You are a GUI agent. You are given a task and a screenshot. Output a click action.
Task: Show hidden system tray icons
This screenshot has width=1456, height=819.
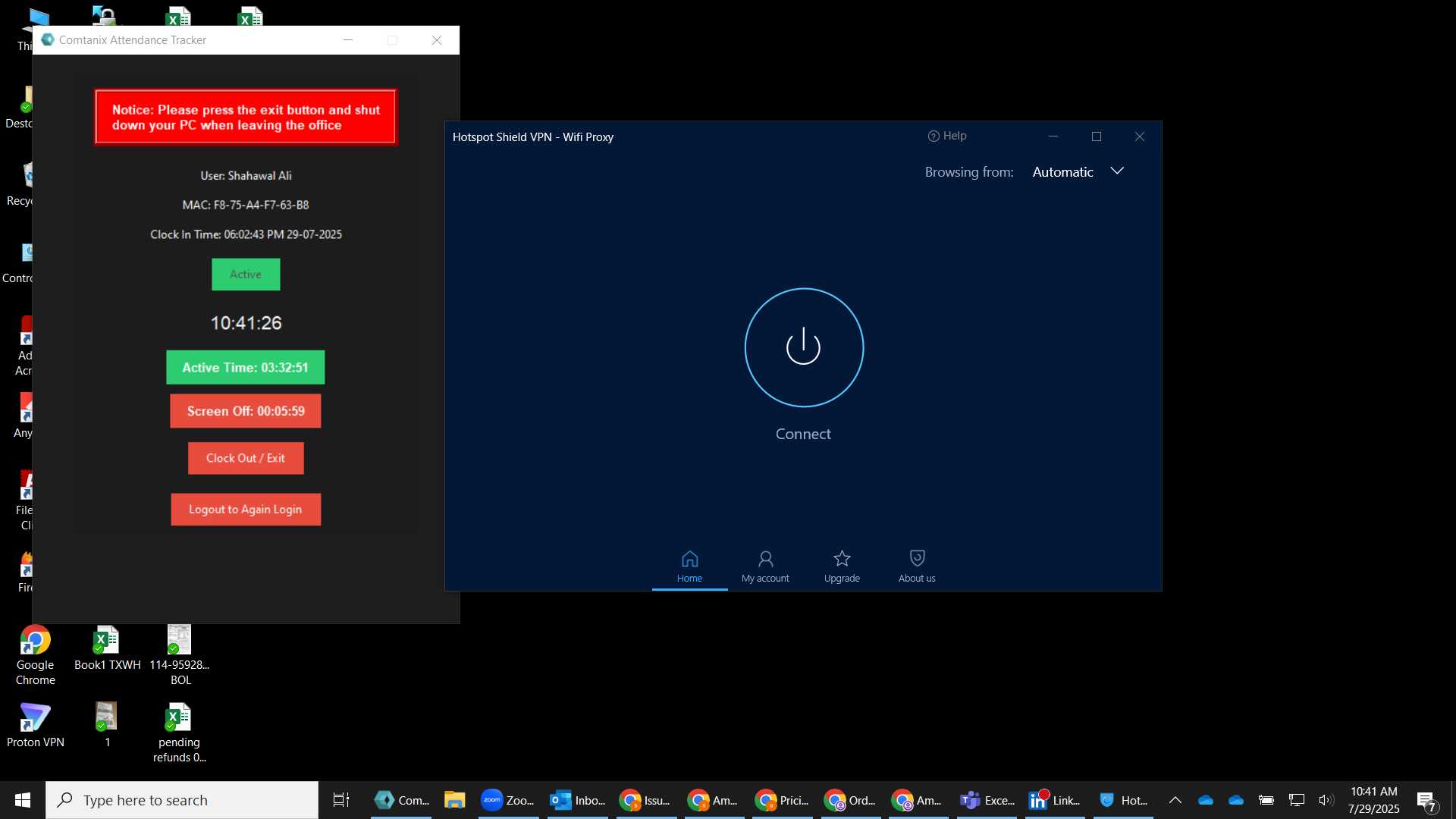[1175, 800]
